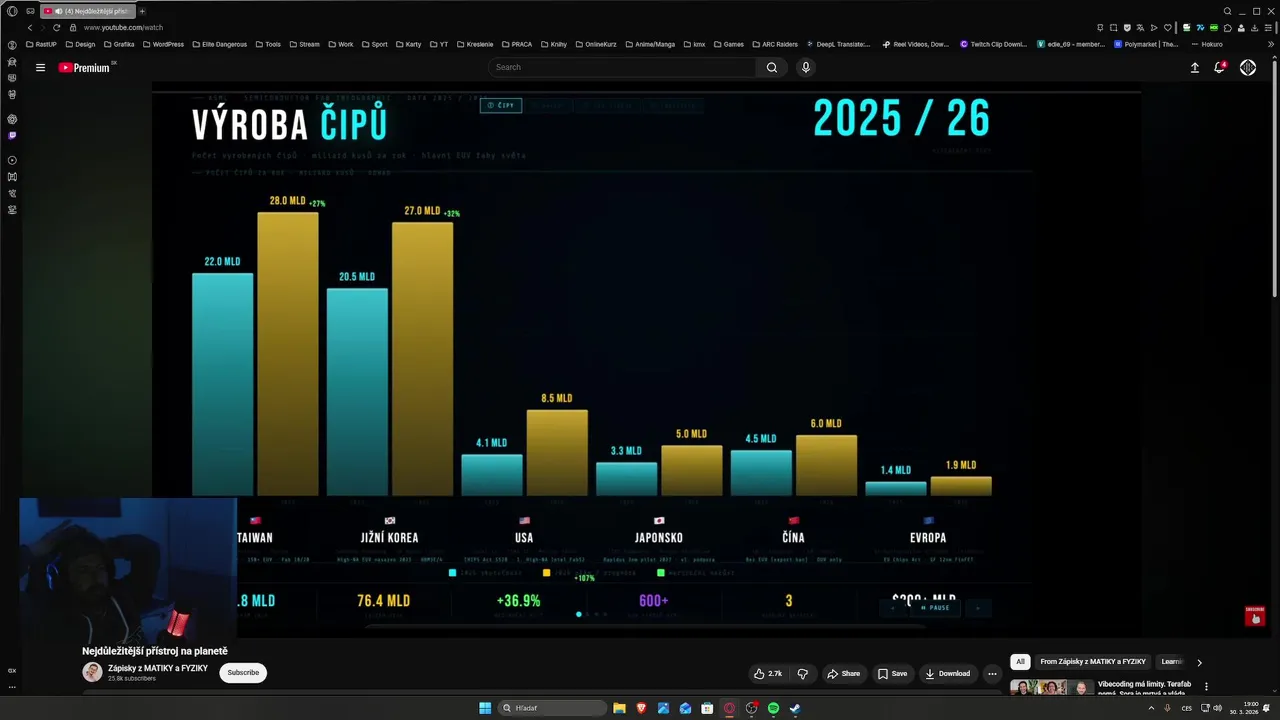Download the video
The image size is (1280, 720).
pyautogui.click(x=947, y=673)
